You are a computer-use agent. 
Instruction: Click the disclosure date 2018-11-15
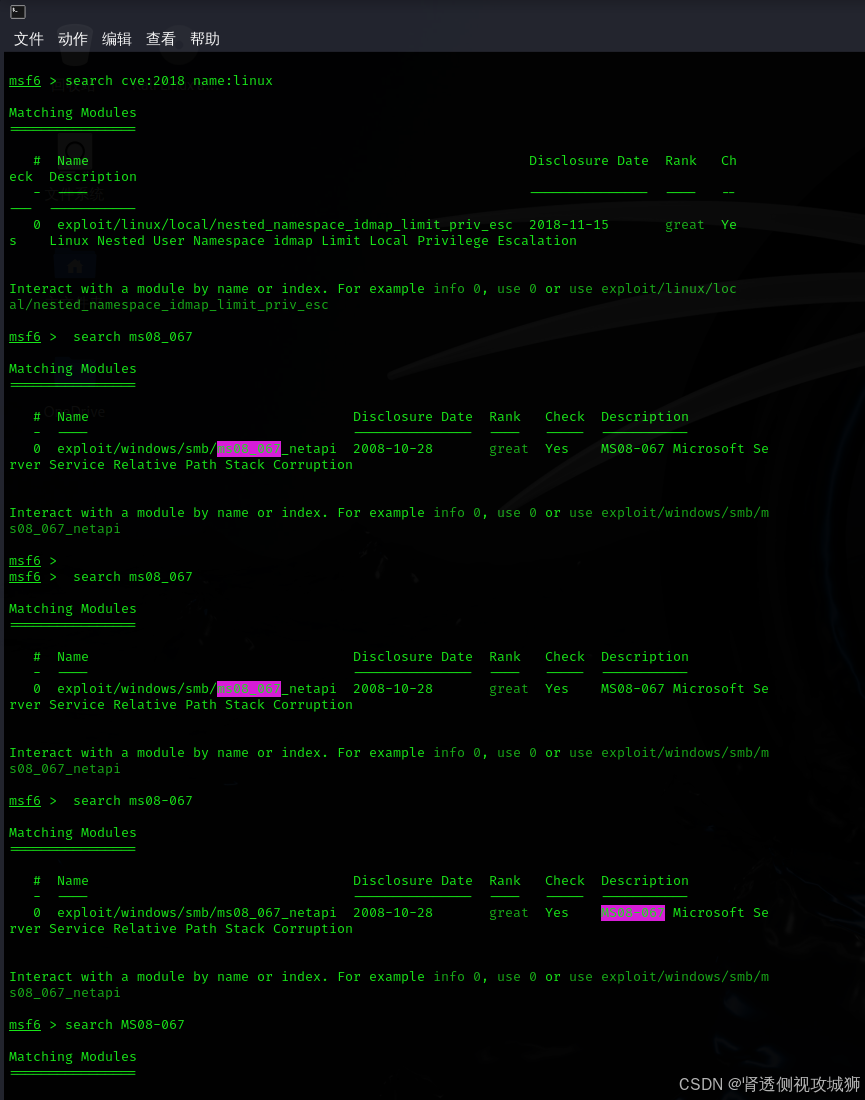click(569, 224)
